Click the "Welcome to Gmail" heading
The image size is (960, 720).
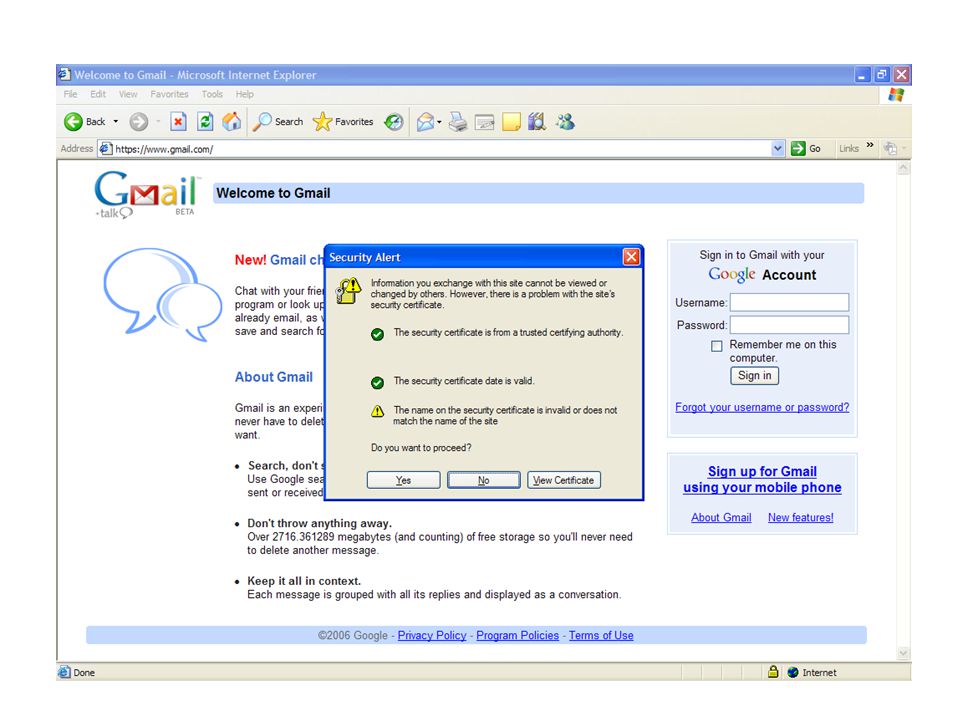tap(273, 193)
